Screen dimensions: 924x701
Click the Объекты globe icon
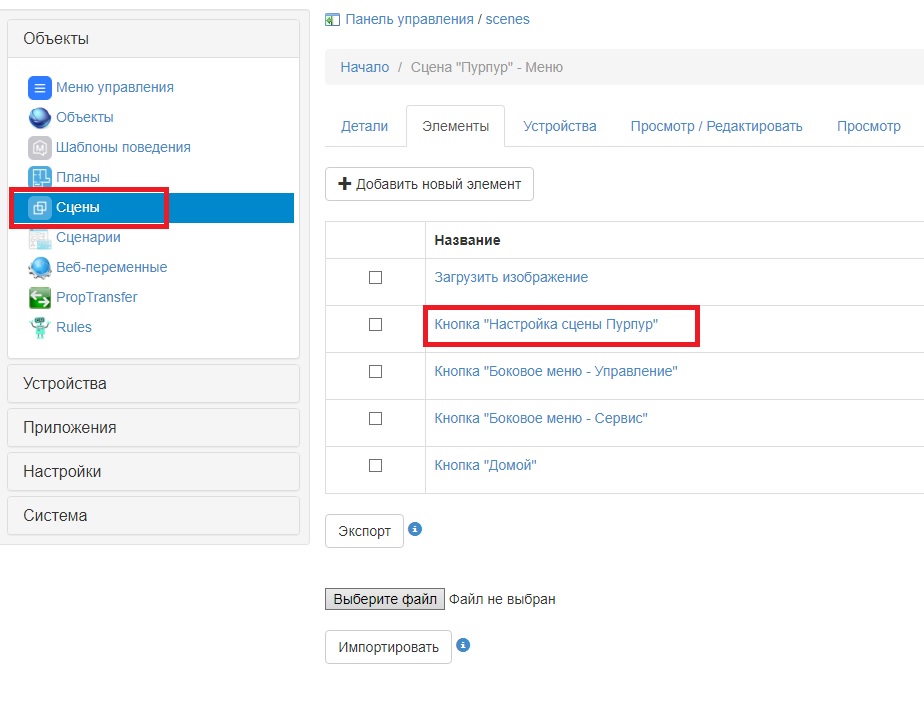[39, 117]
